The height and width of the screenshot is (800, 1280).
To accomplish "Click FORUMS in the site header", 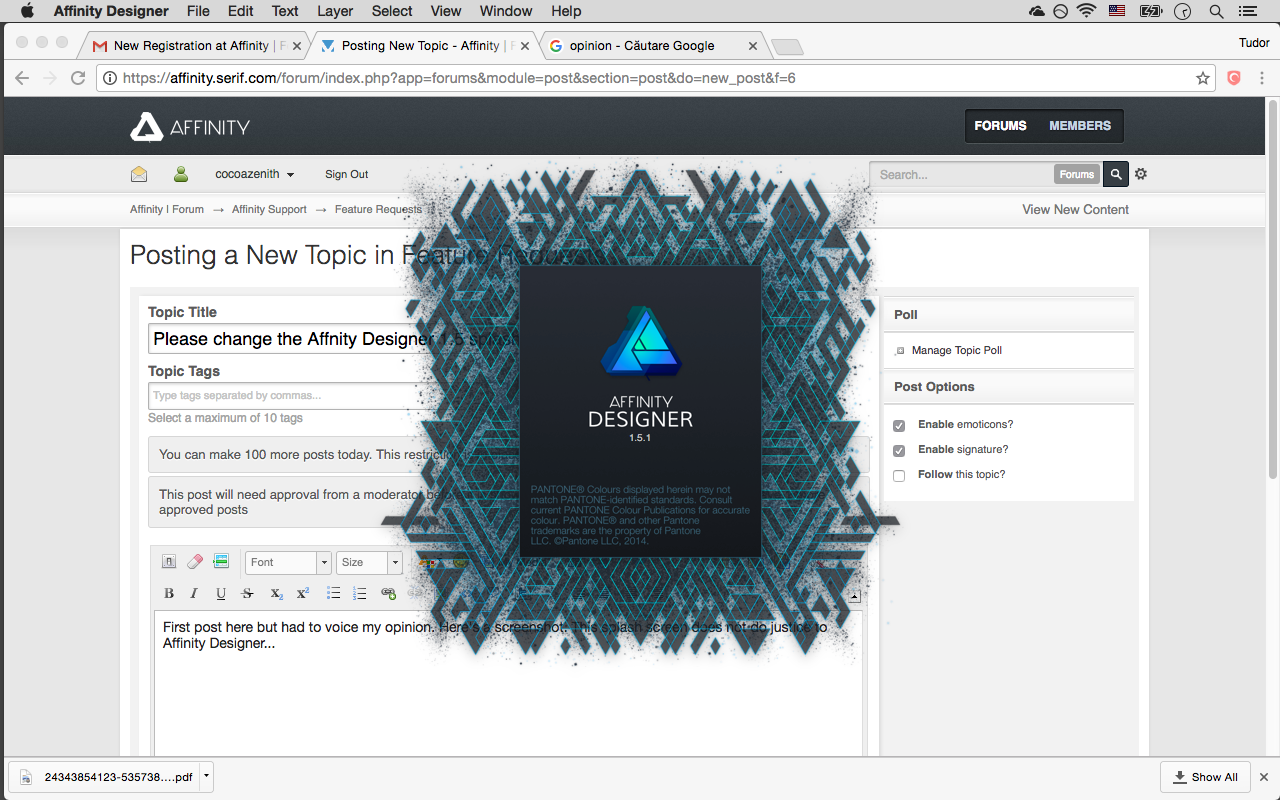I will coord(1000,126).
